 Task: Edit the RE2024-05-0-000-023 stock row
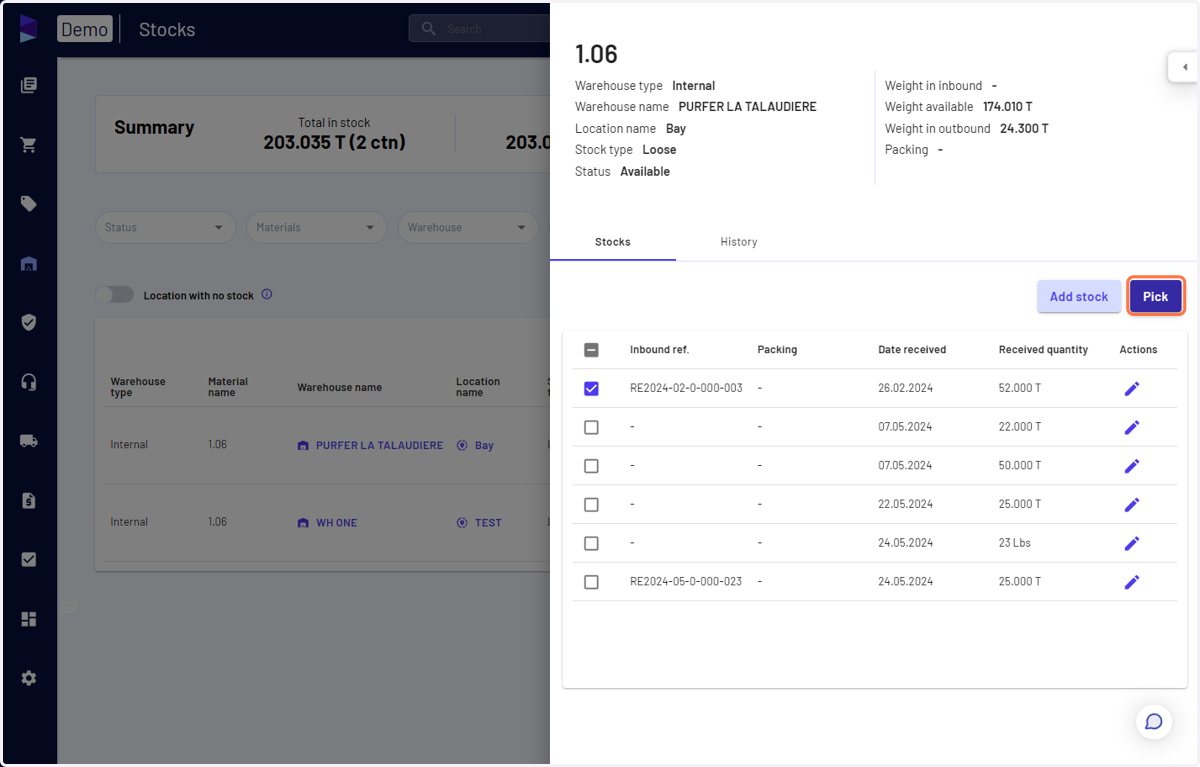click(1132, 582)
